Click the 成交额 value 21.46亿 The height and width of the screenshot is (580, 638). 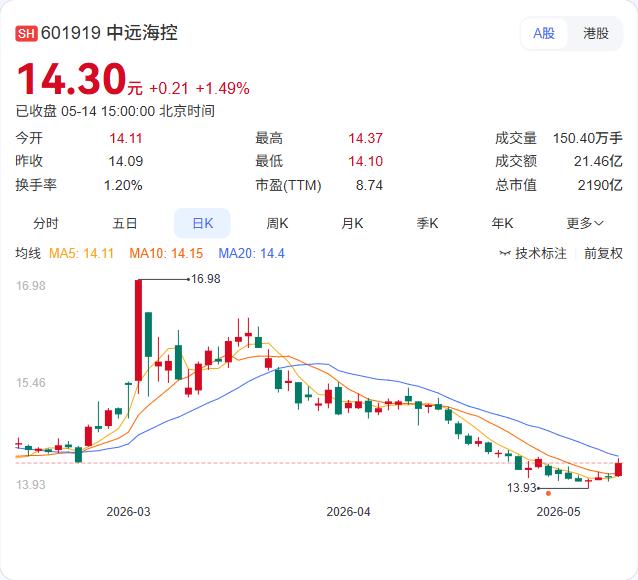[x=598, y=161]
